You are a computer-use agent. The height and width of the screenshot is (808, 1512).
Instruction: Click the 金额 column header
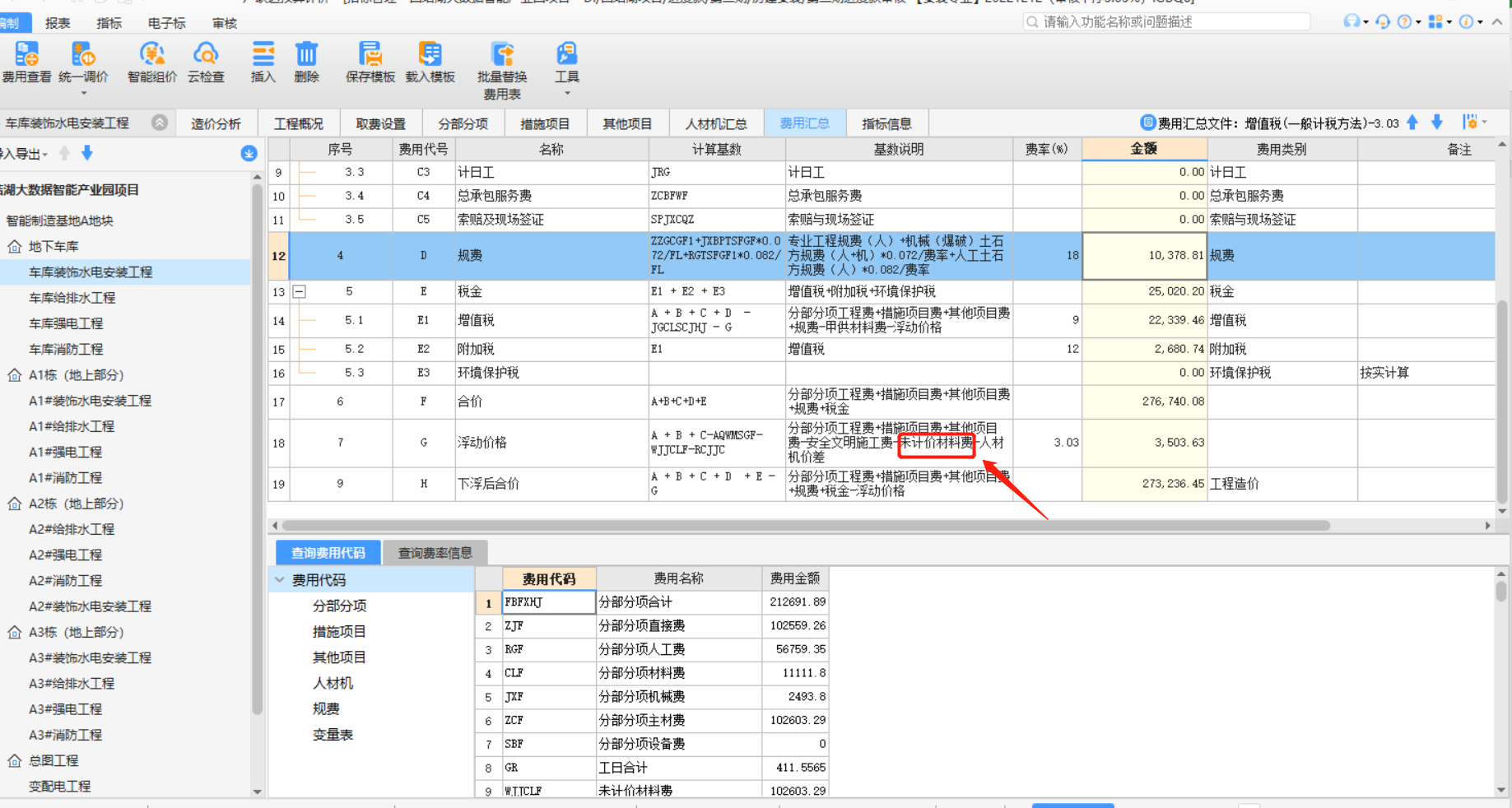(1144, 149)
